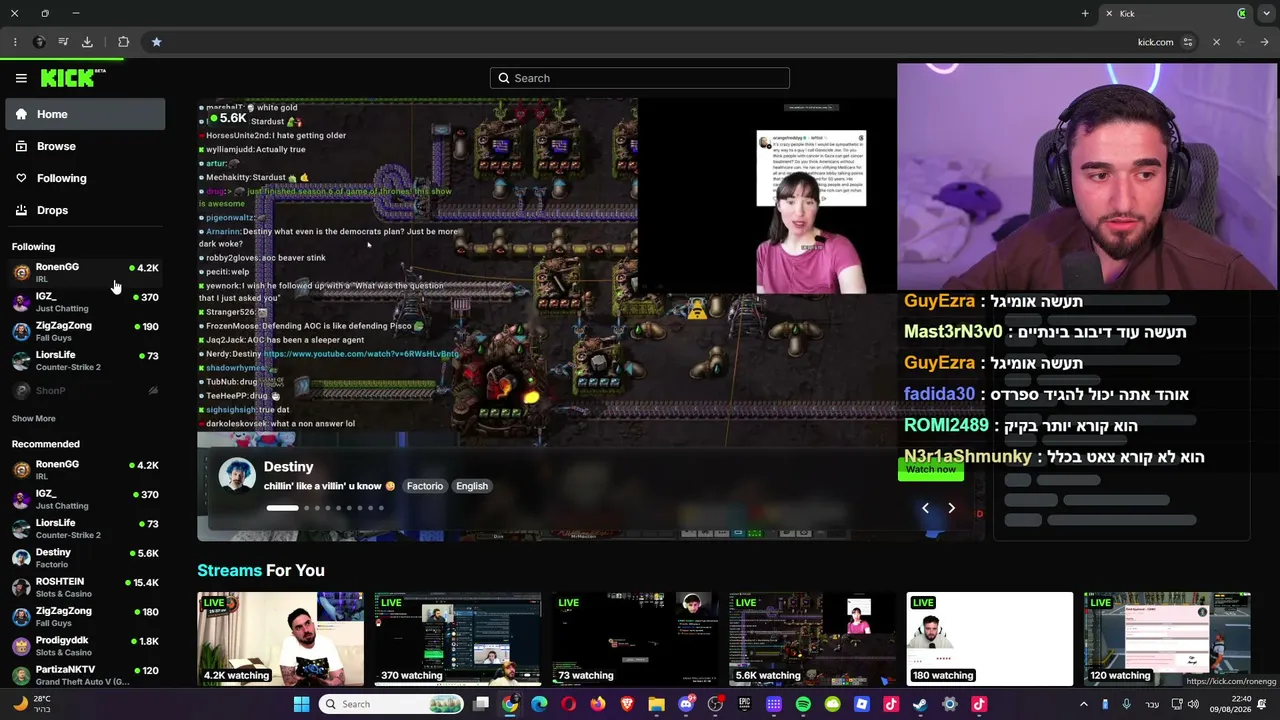
Task: Open the 73 watching stream thumbnail
Action: coord(635,639)
